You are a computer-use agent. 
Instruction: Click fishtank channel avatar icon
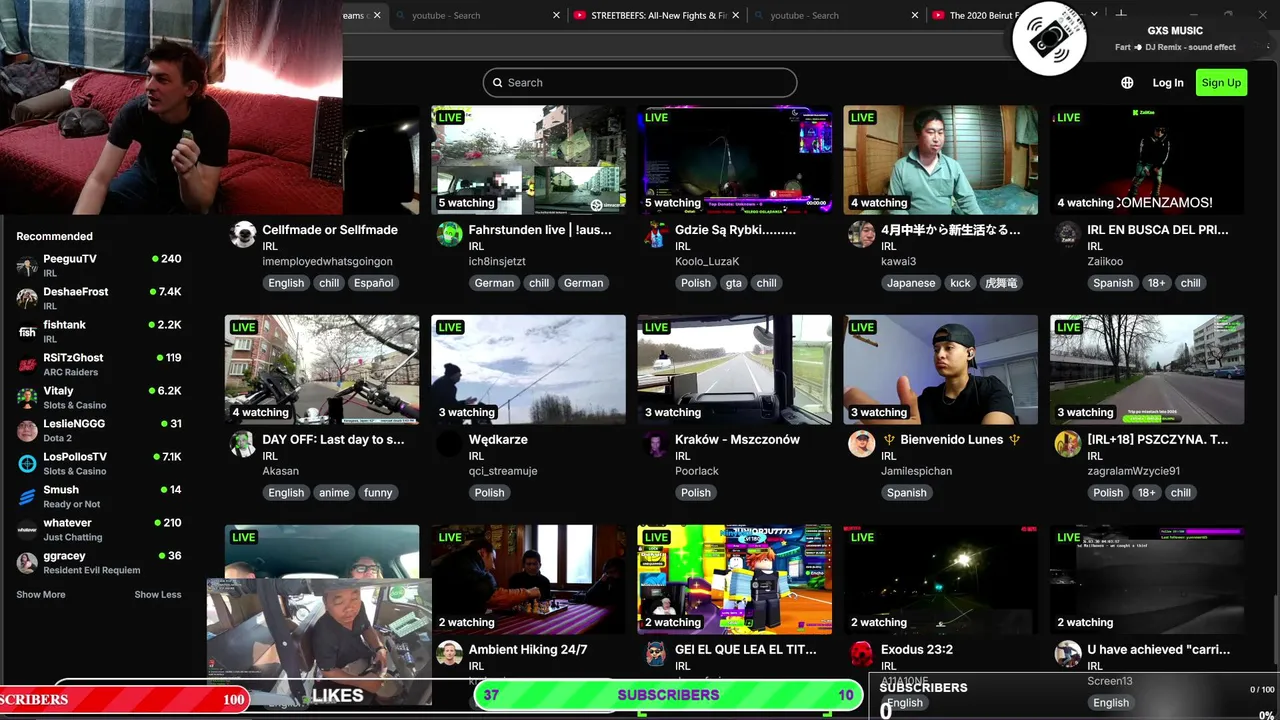click(27, 332)
